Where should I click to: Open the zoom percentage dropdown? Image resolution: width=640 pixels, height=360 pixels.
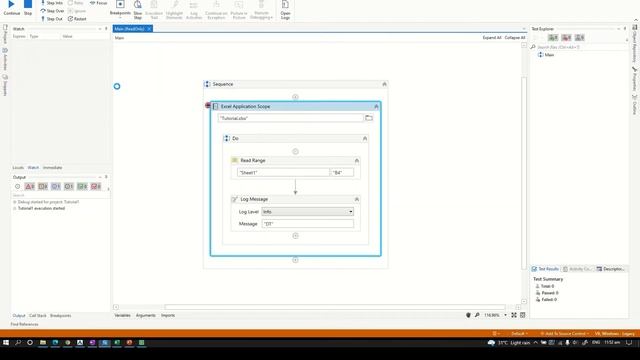[x=505, y=315]
